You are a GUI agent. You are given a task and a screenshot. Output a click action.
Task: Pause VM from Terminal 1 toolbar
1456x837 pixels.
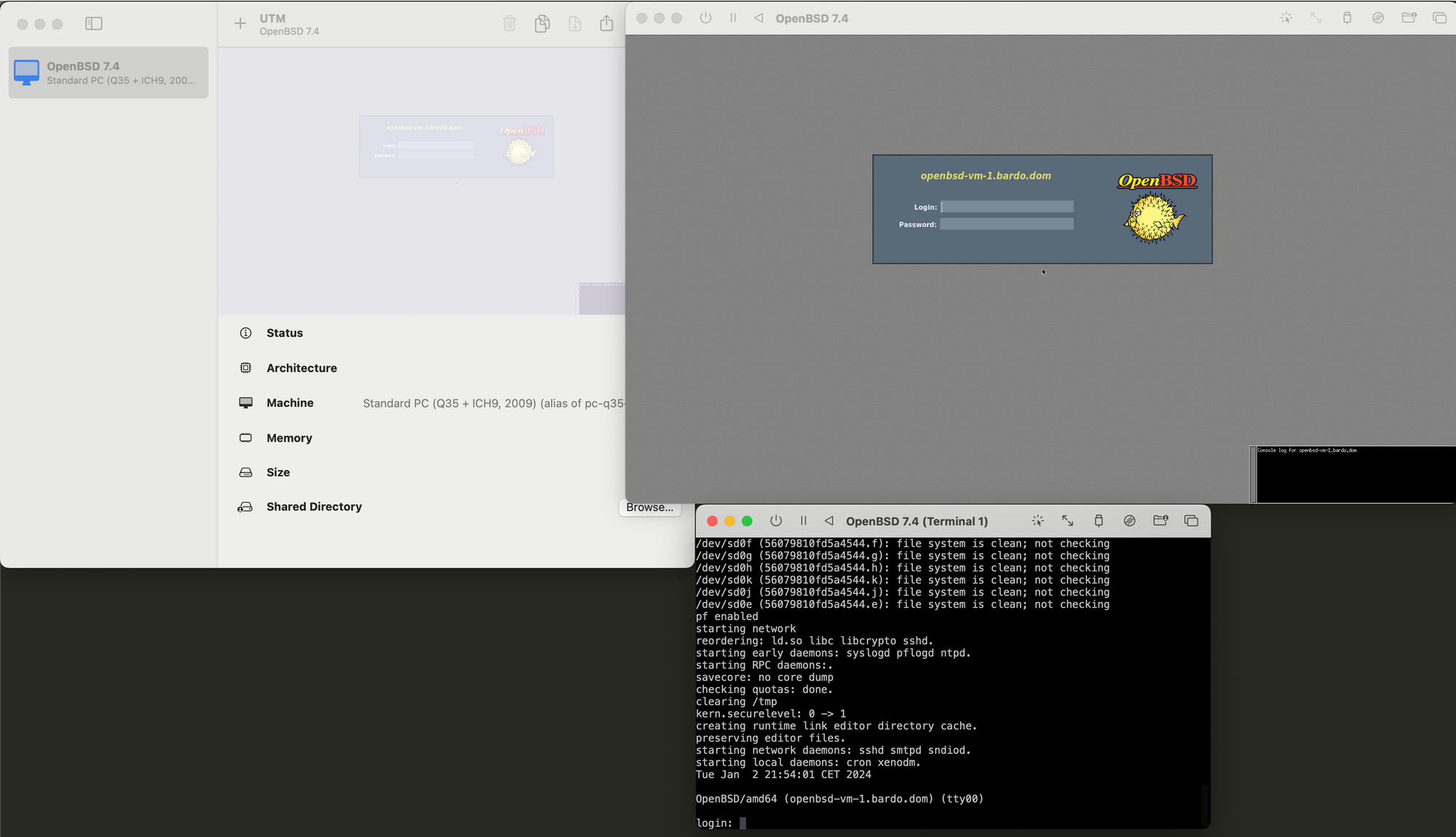pyautogui.click(x=804, y=521)
